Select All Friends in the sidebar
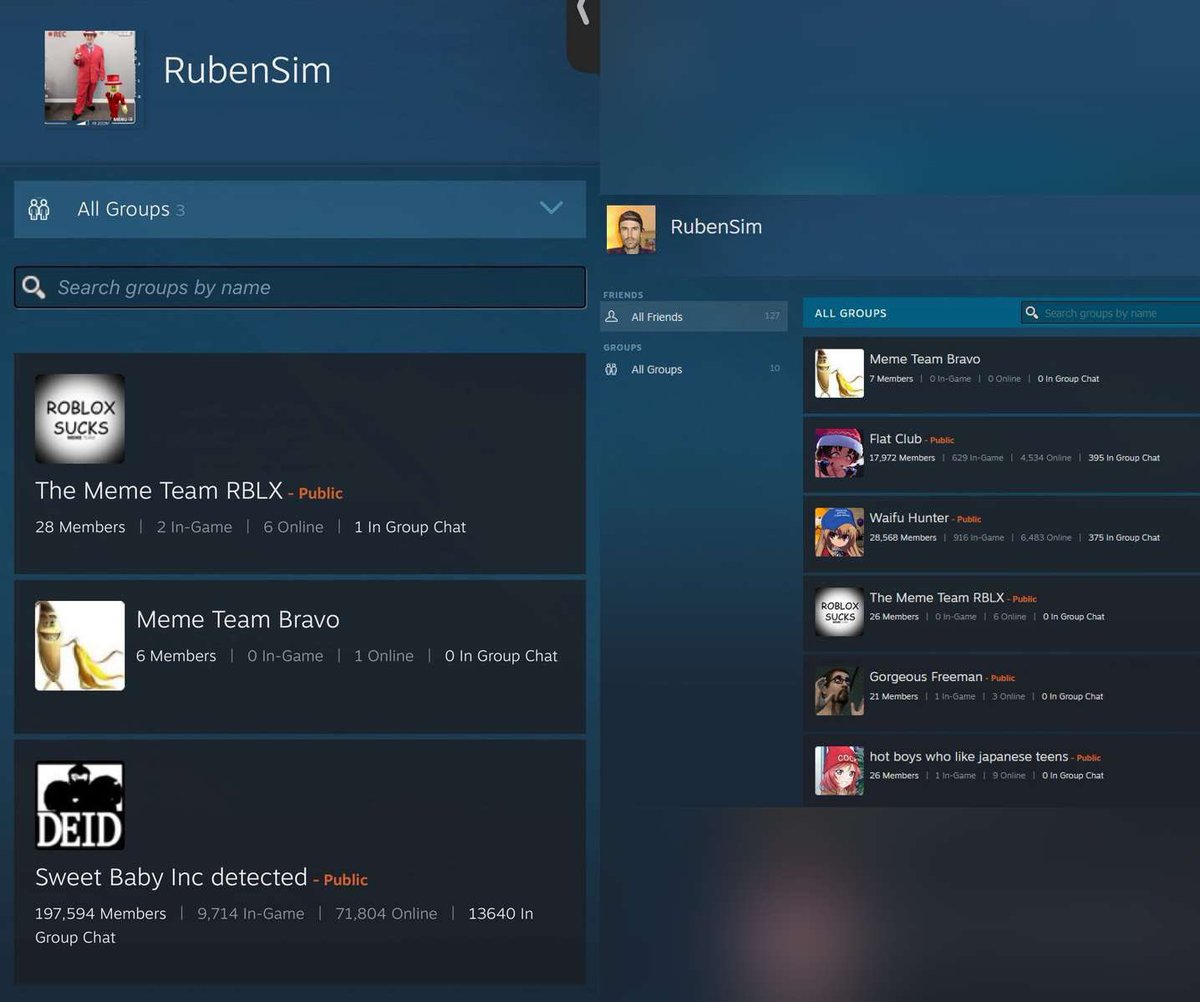Image resolution: width=1200 pixels, height=1002 pixels. click(694, 317)
